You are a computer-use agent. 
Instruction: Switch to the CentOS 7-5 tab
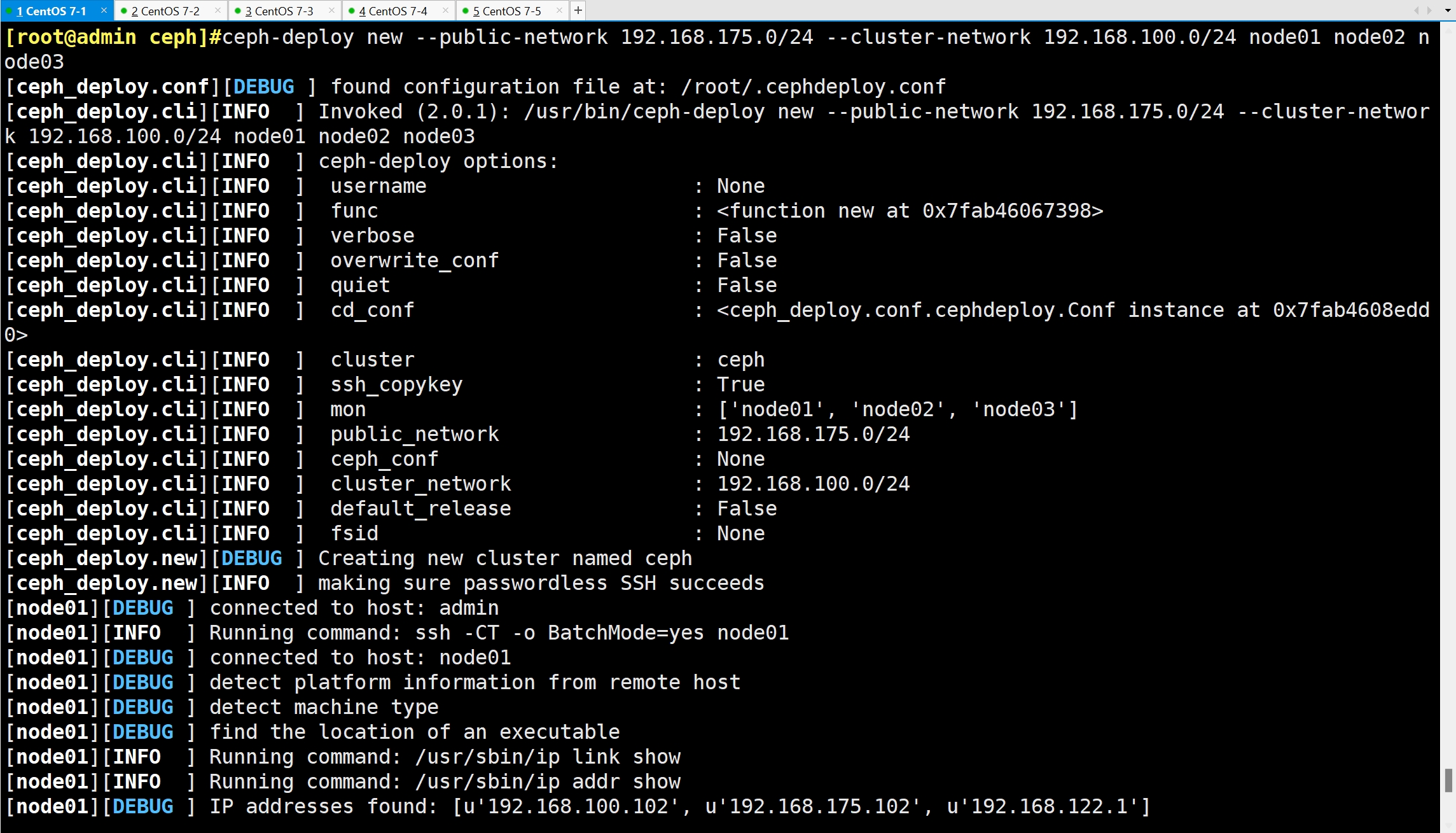(x=507, y=11)
